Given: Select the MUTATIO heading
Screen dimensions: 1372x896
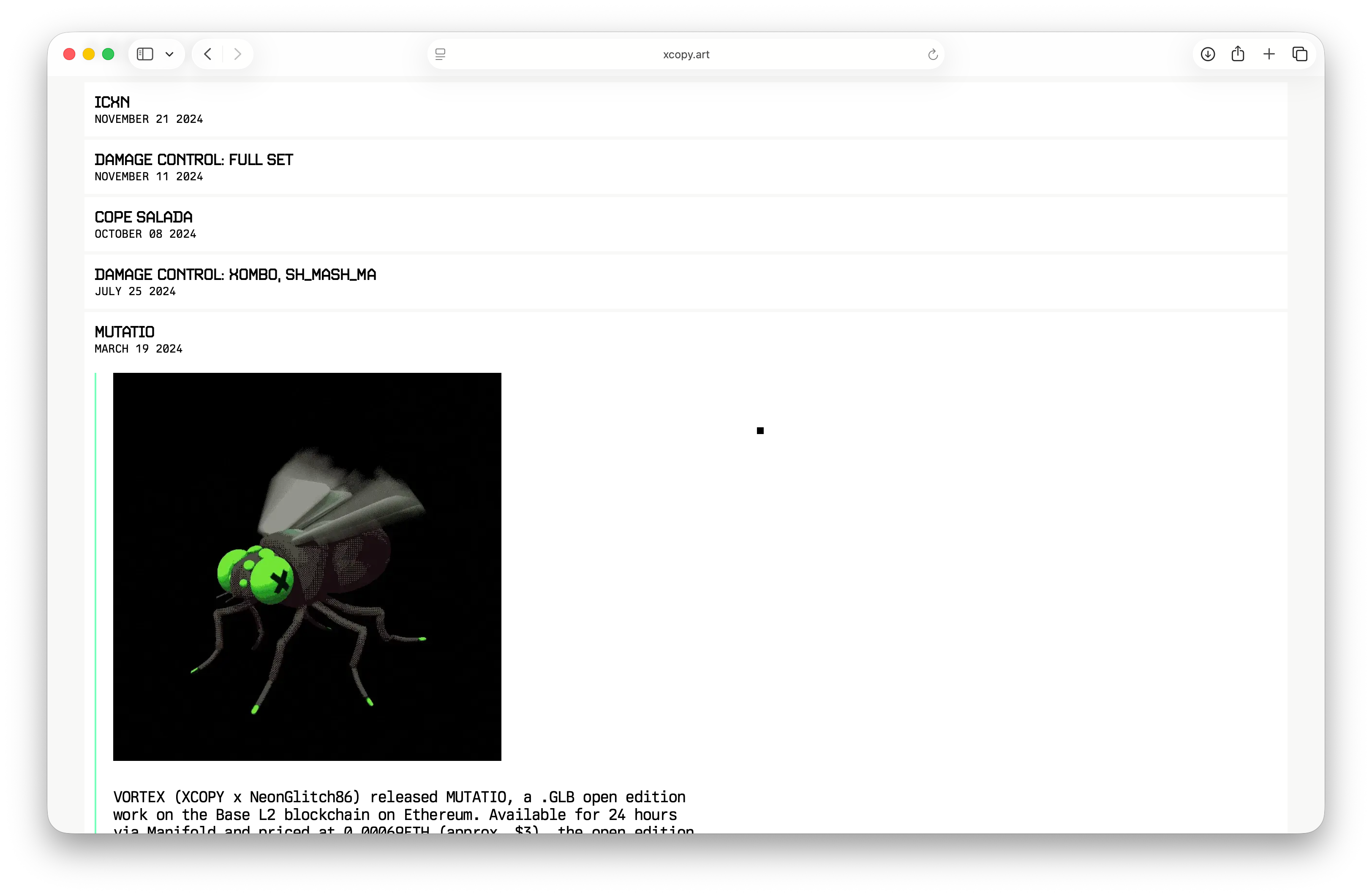Looking at the screenshot, I should (x=125, y=331).
